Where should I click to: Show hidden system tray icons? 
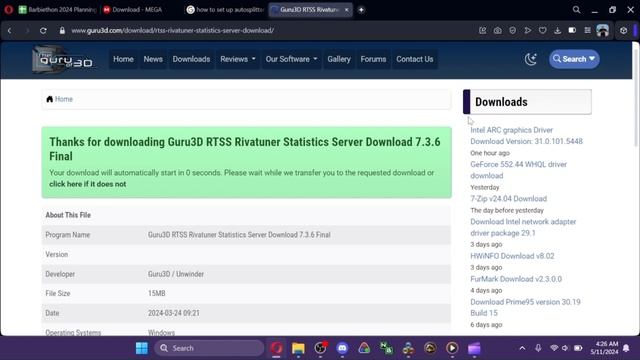click(x=522, y=348)
